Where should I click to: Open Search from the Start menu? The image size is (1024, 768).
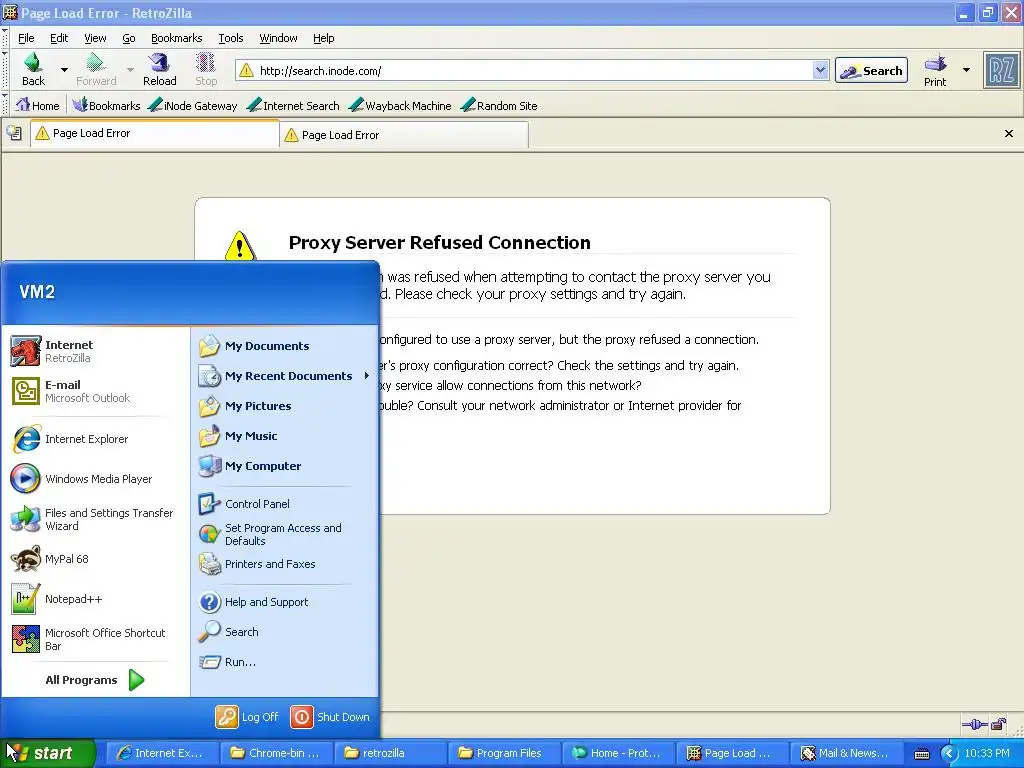pos(284,632)
